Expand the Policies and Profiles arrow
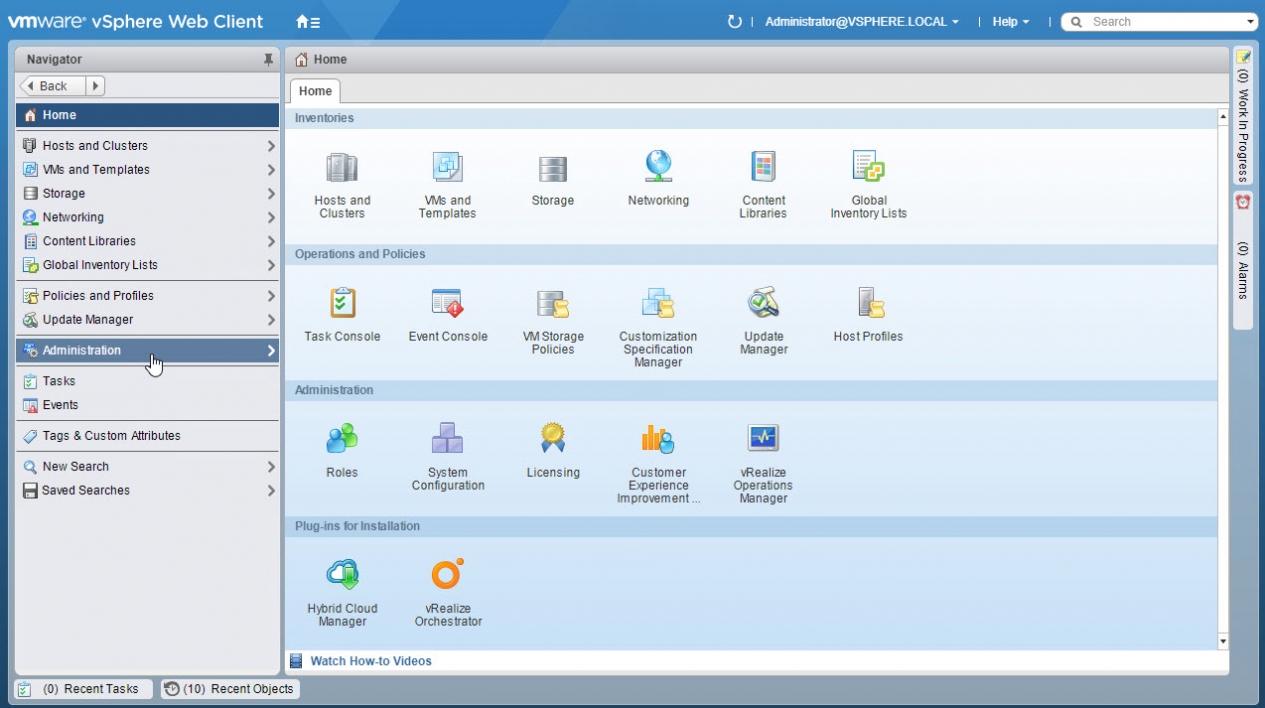This screenshot has height=708, width=1265. coord(271,296)
